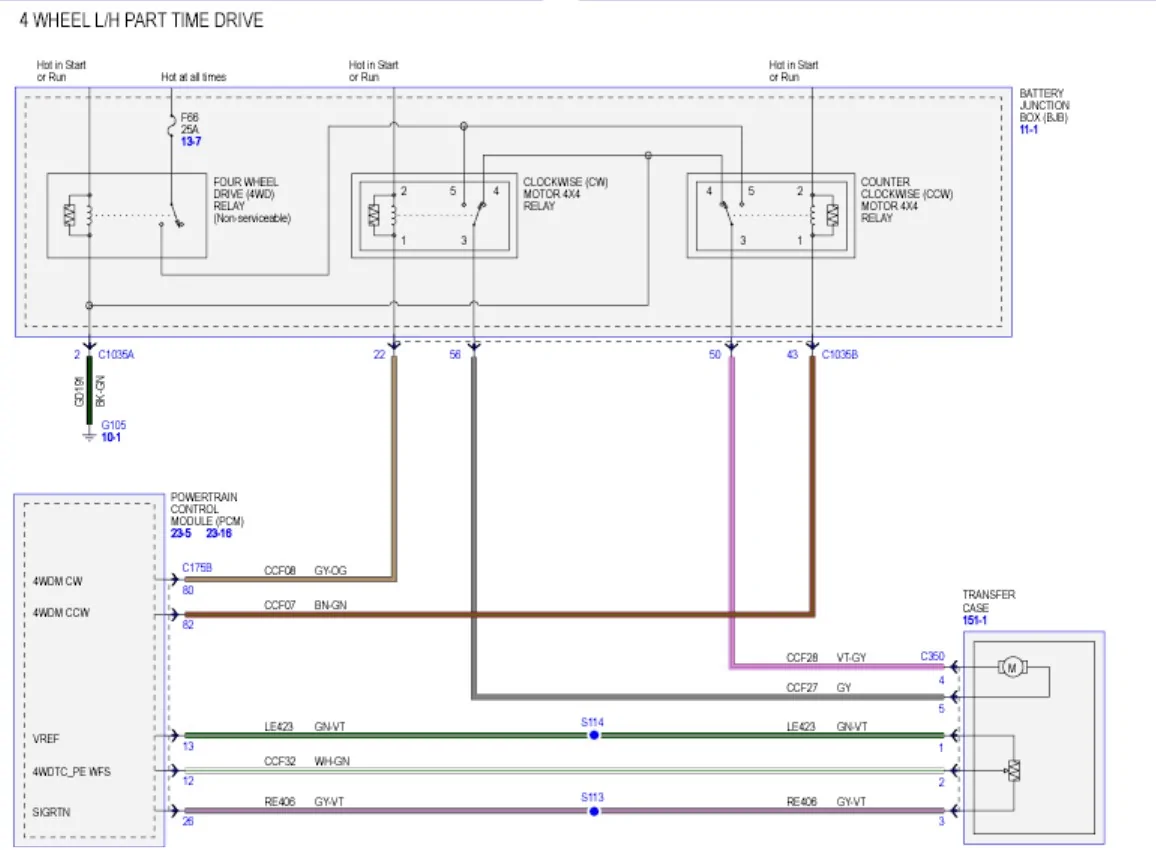This screenshot has height=850, width=1156.
Task: Click the 4WDM CCW pin label
Action: click(x=60, y=613)
